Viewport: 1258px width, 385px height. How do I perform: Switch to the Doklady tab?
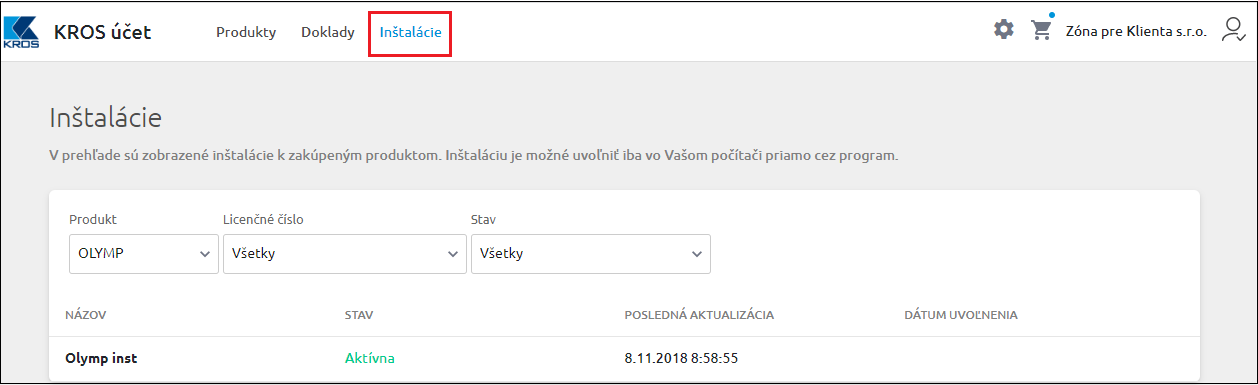tap(328, 32)
